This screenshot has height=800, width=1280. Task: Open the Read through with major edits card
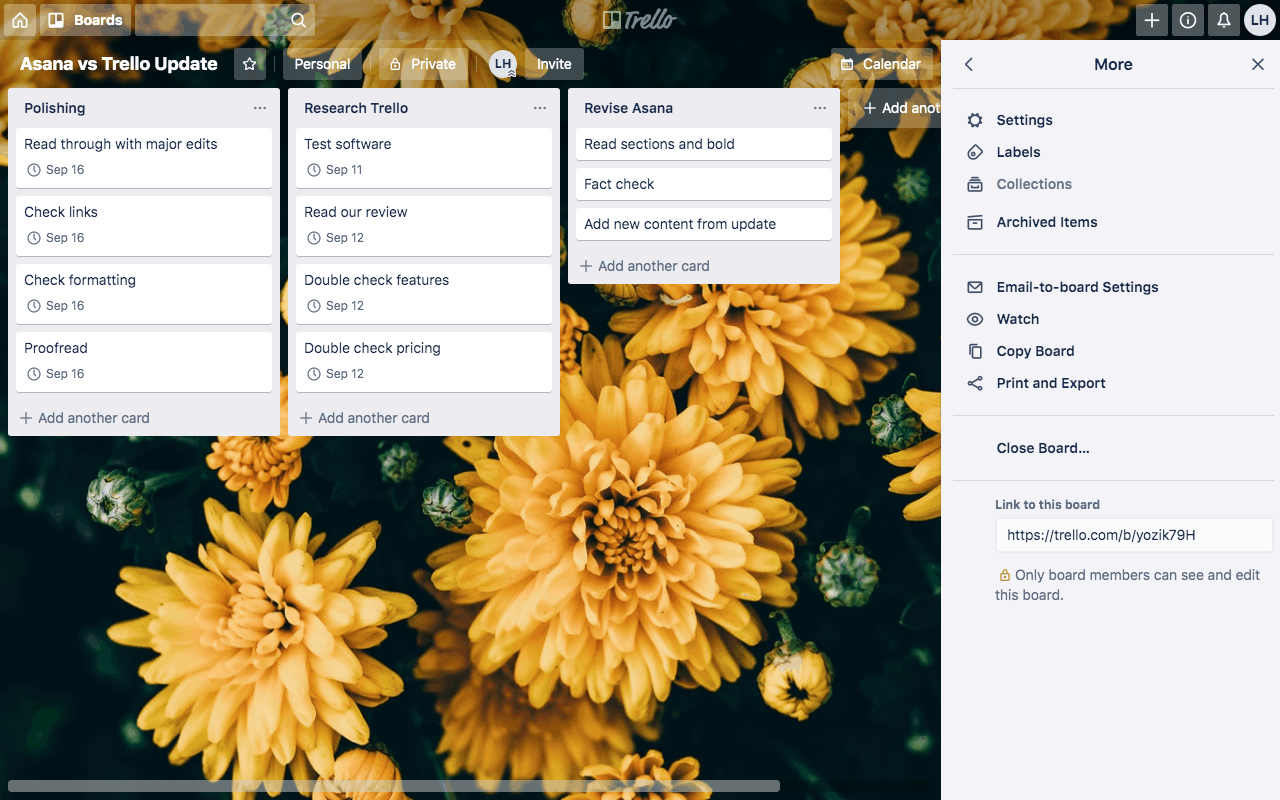tap(144, 157)
